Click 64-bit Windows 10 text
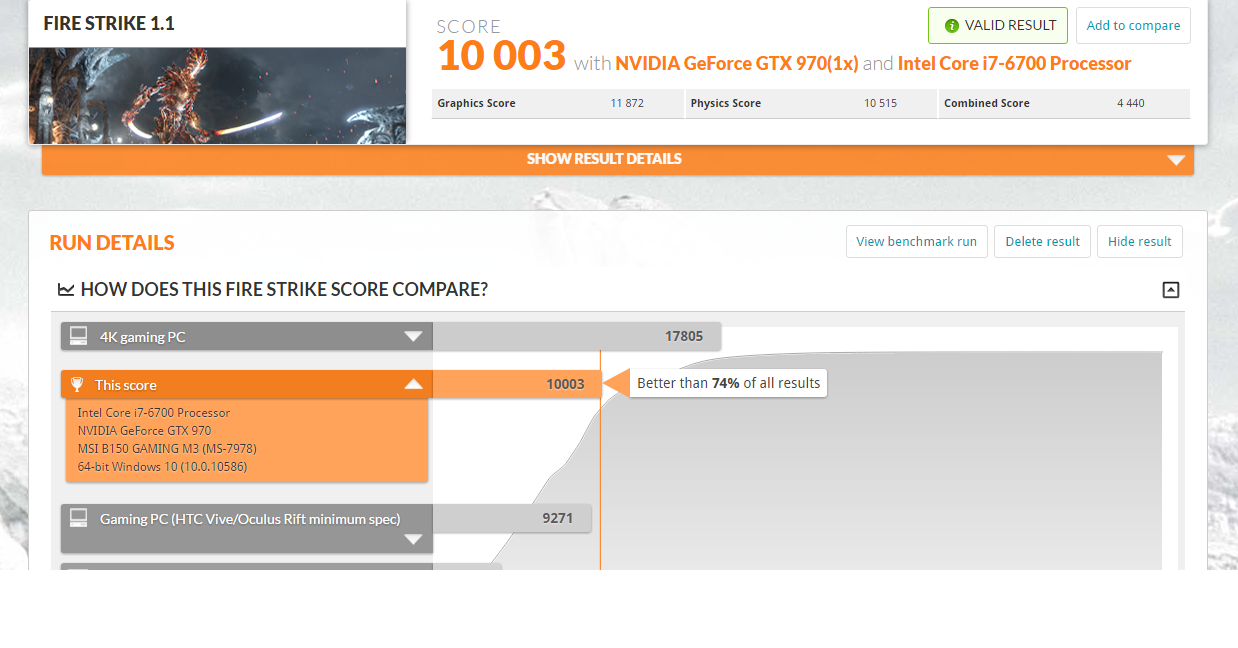Image resolution: width=1238 pixels, height=648 pixels. pyautogui.click(x=162, y=466)
